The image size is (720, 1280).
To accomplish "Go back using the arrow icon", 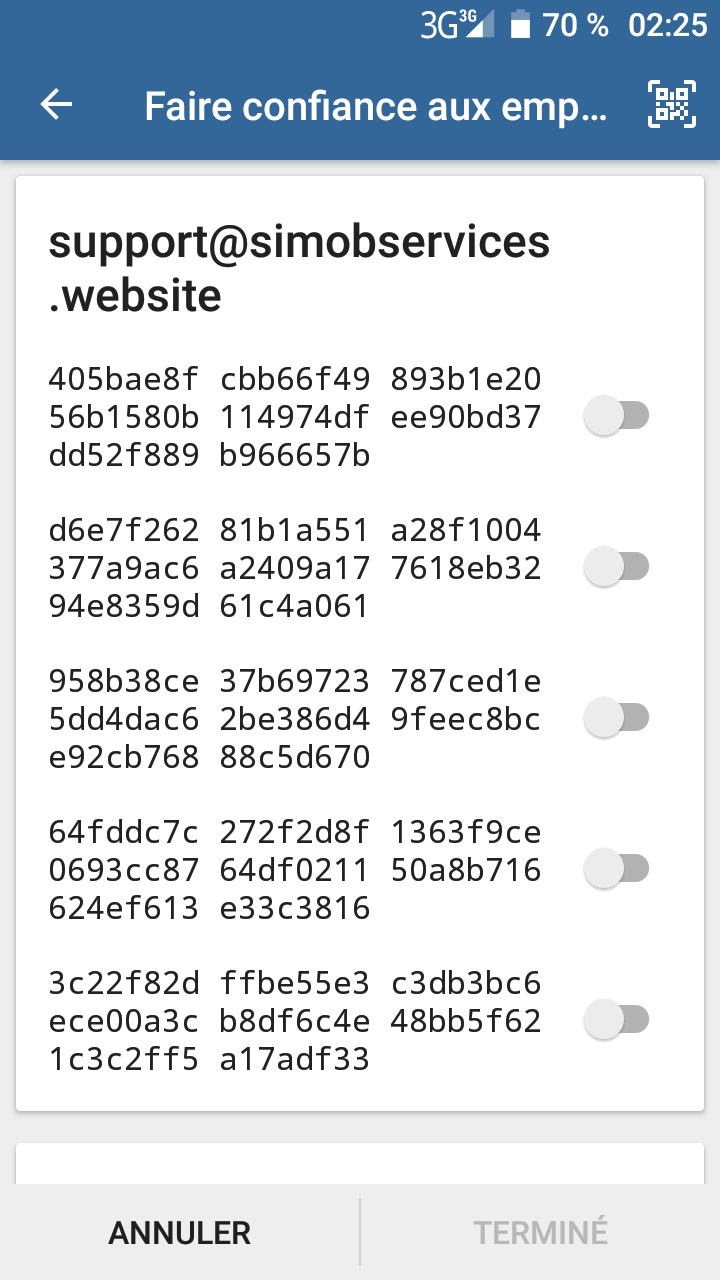I will click(x=57, y=105).
